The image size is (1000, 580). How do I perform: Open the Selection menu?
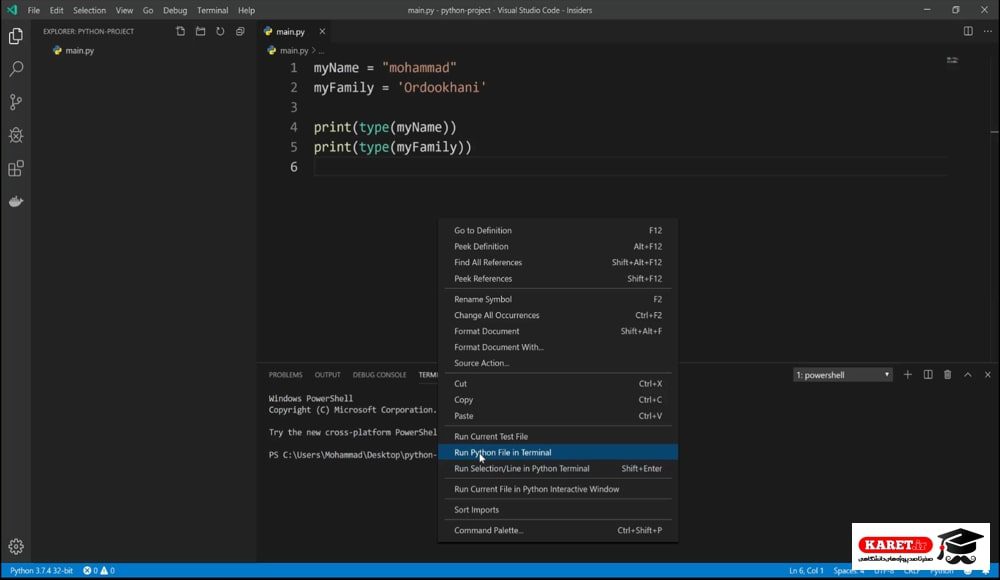89,10
